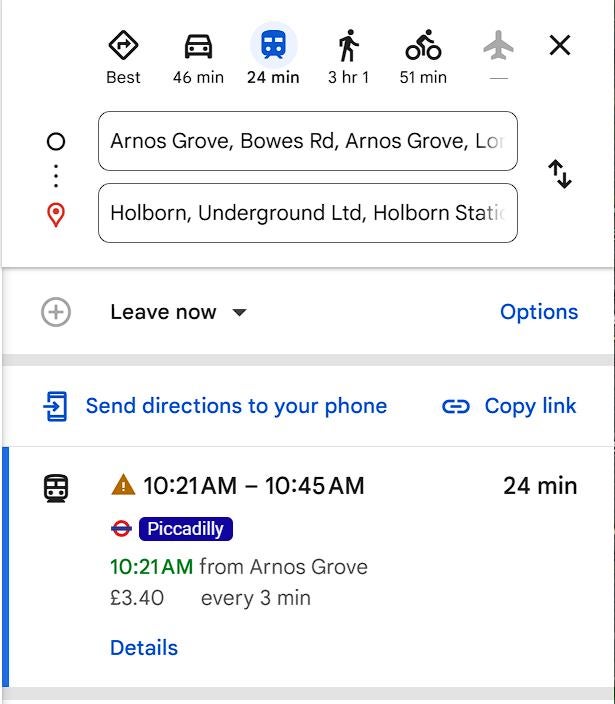Reverse starting point and destination
The height and width of the screenshot is (704, 615).
(x=560, y=175)
